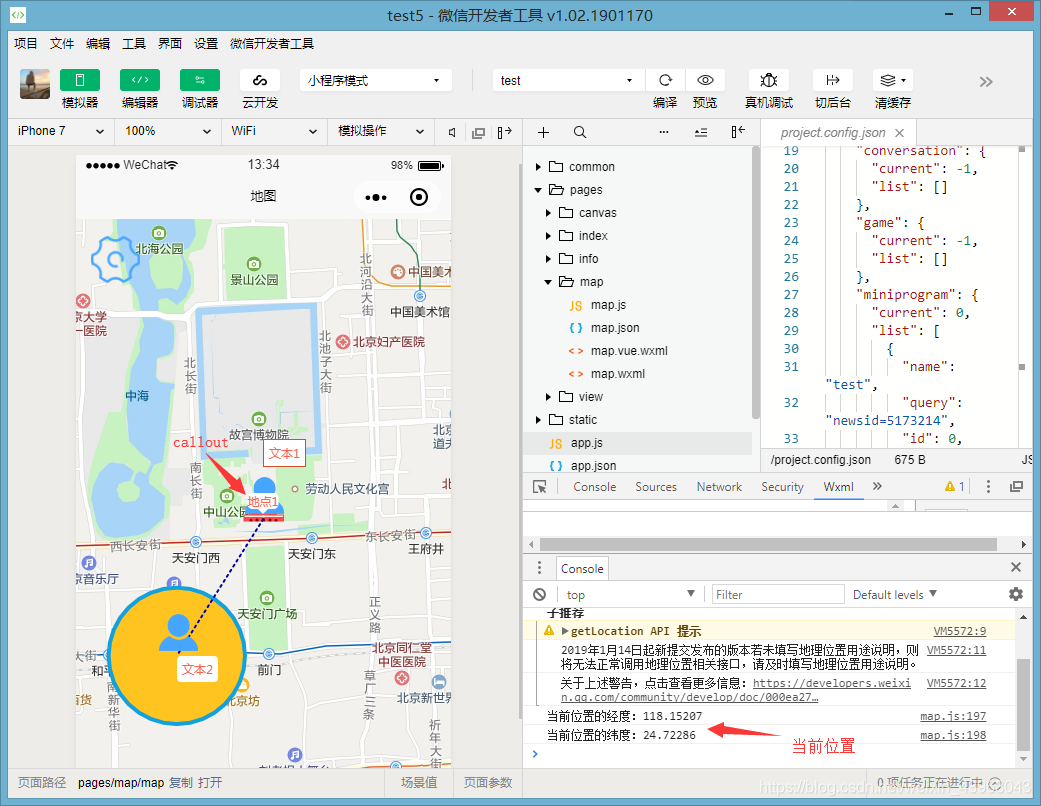Open the 清缓存 clear cache dropdown
The width and height of the screenshot is (1041, 806).
892,80
